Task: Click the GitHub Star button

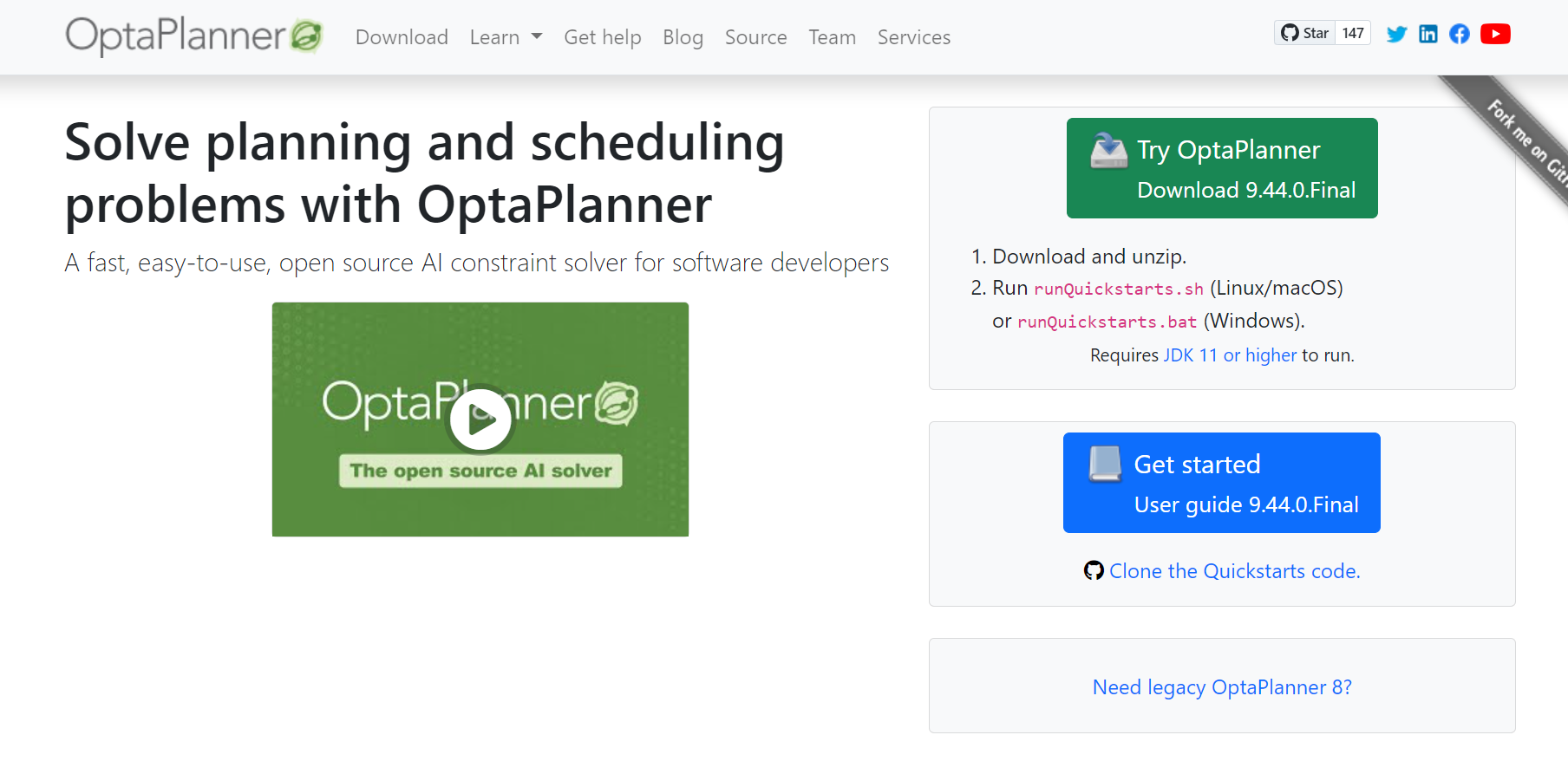Action: point(1305,33)
